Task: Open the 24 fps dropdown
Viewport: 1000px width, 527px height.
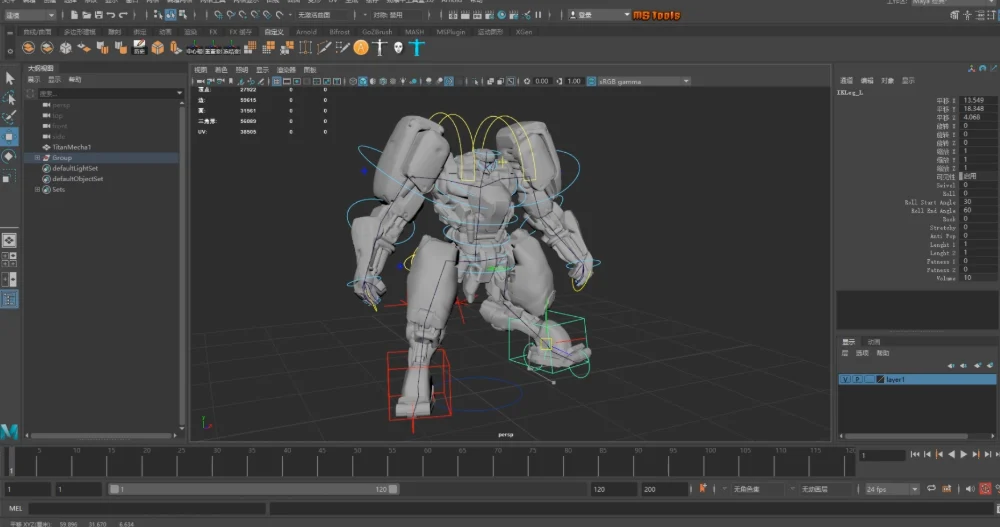Action: click(892, 489)
